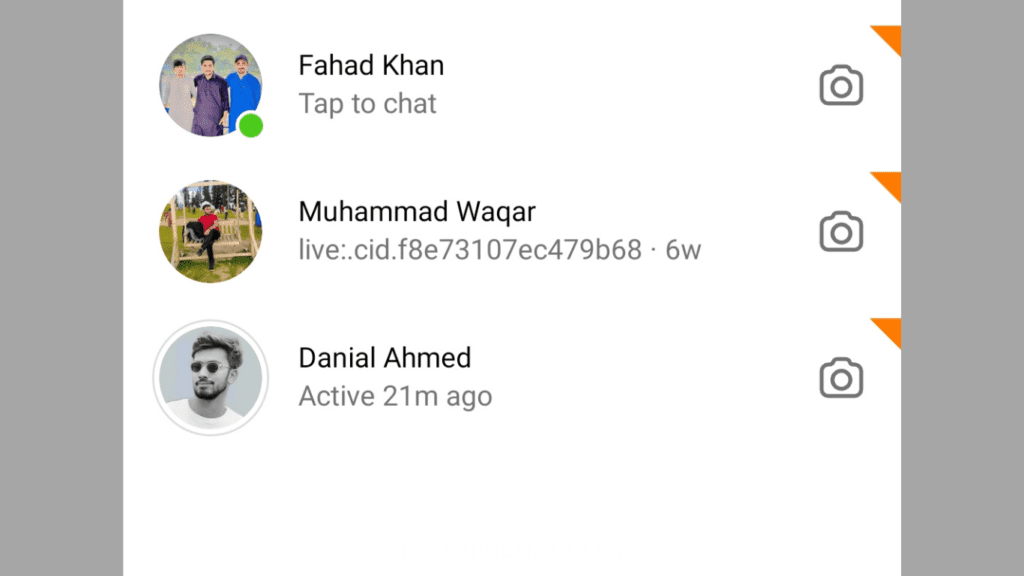1024x576 pixels.
Task: Click the 6w timestamp in Waqar's row
Action: (683, 250)
